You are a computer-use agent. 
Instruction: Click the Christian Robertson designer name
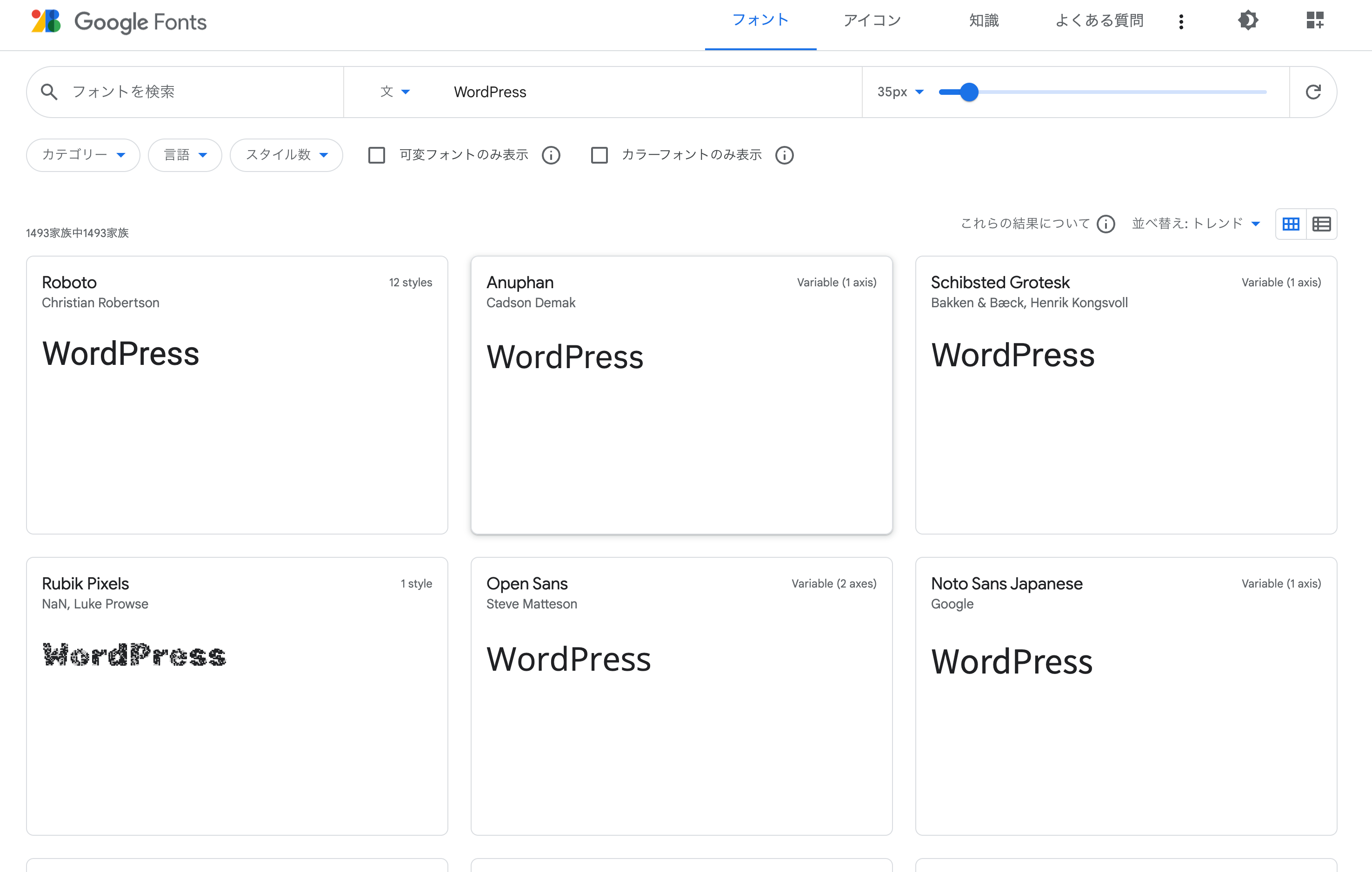click(x=101, y=303)
